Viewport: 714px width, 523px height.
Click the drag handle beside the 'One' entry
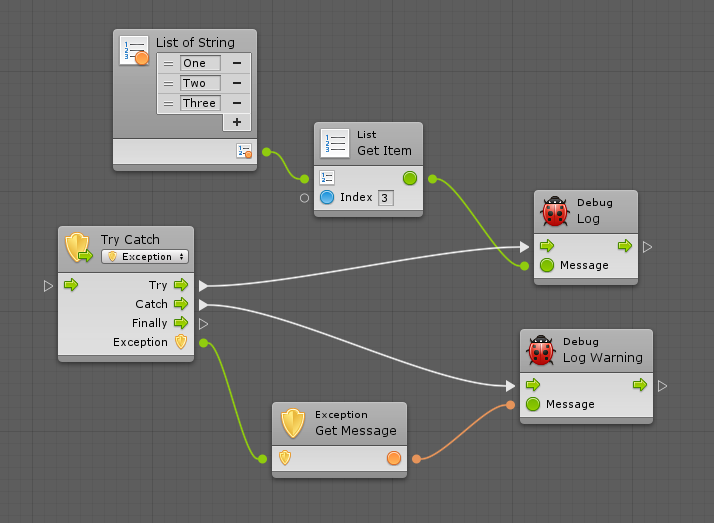tap(169, 63)
